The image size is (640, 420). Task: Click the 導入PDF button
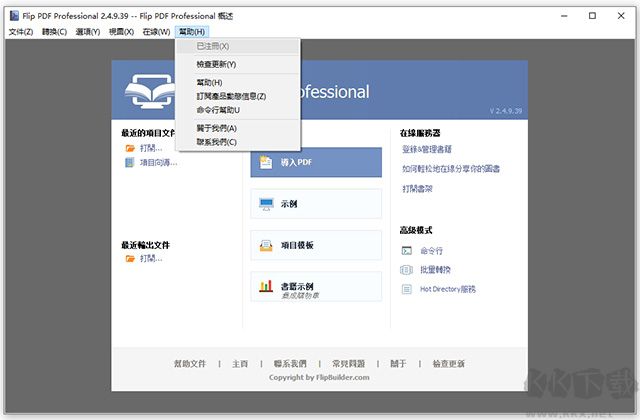point(316,162)
